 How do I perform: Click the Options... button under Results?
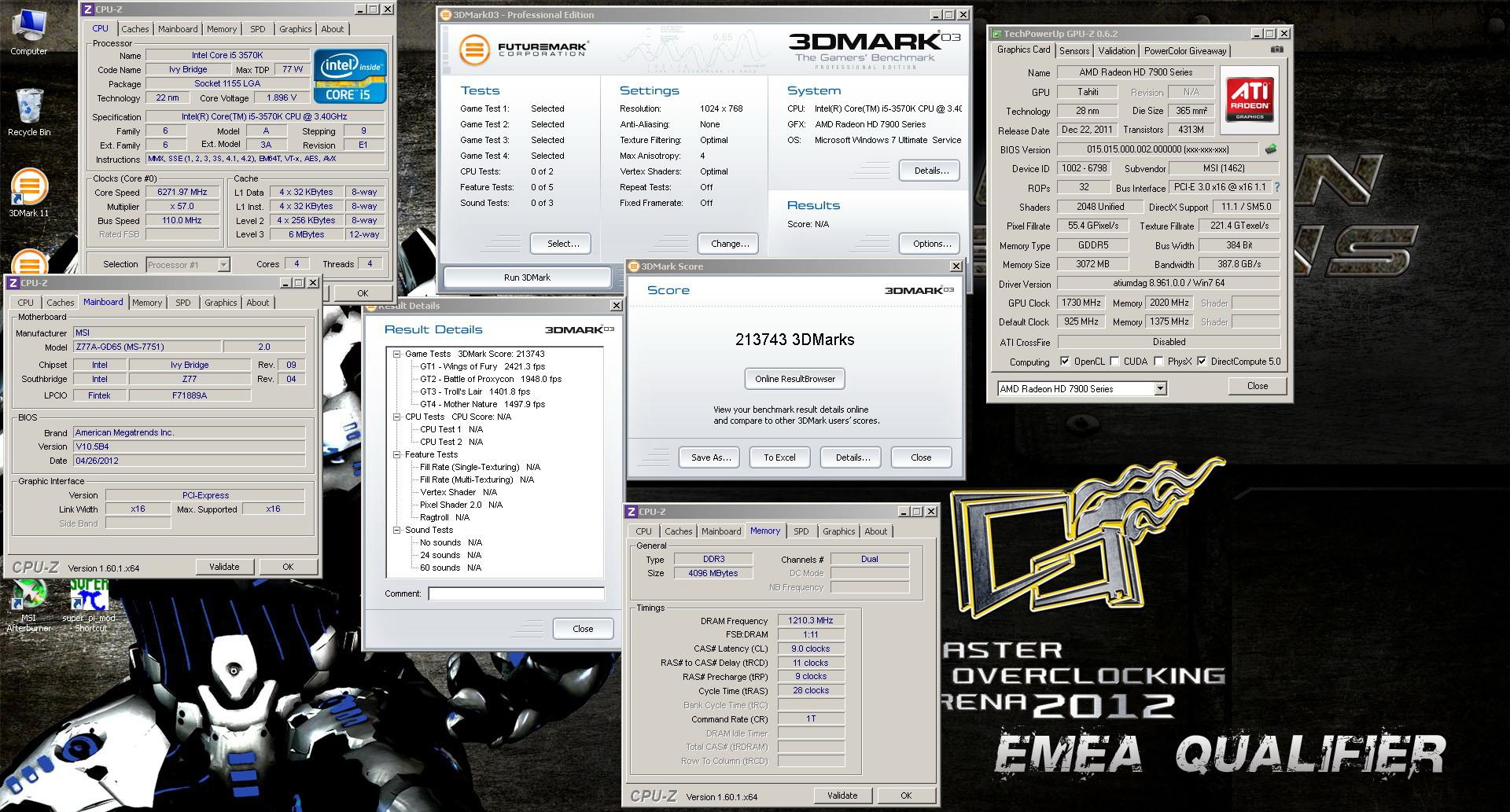[x=931, y=244]
